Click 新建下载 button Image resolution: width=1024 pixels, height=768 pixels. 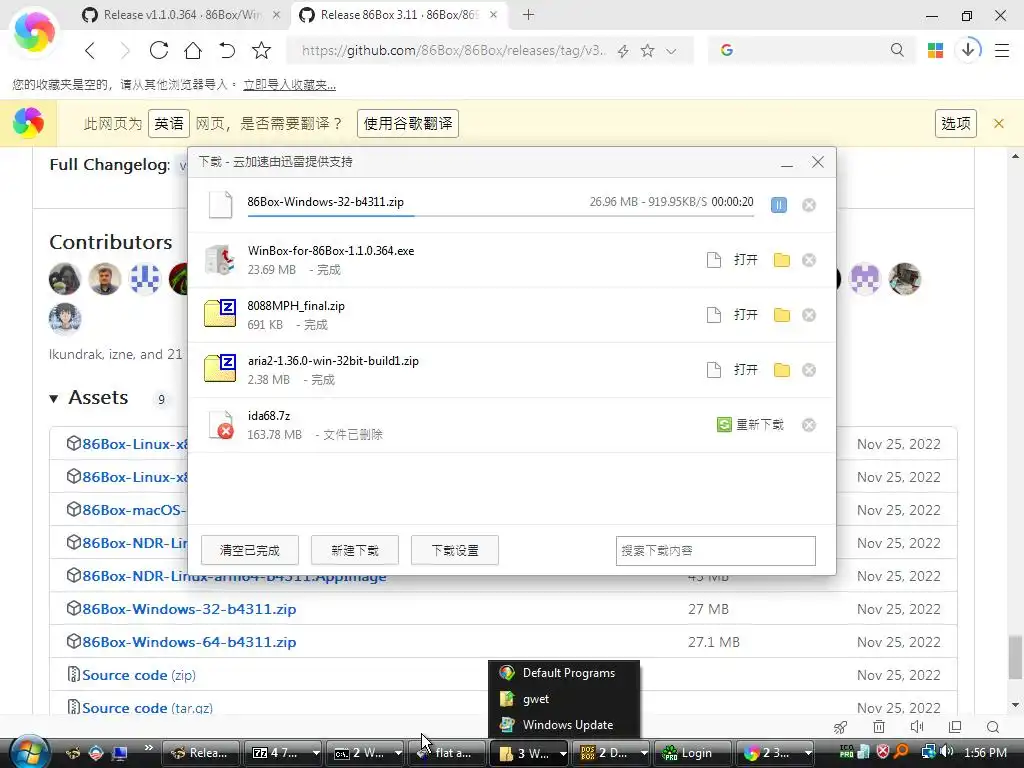pyautogui.click(x=355, y=551)
